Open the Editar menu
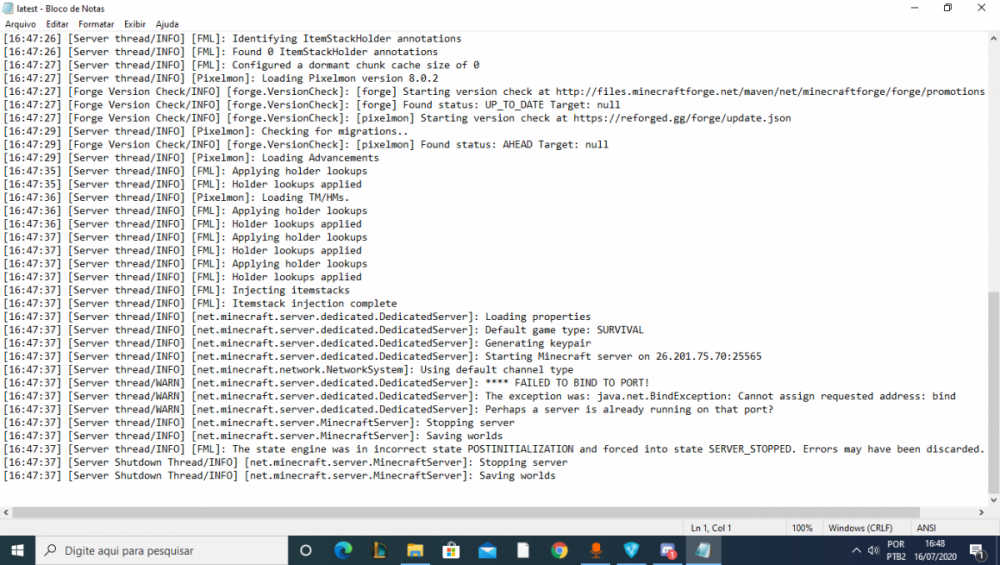 click(57, 24)
